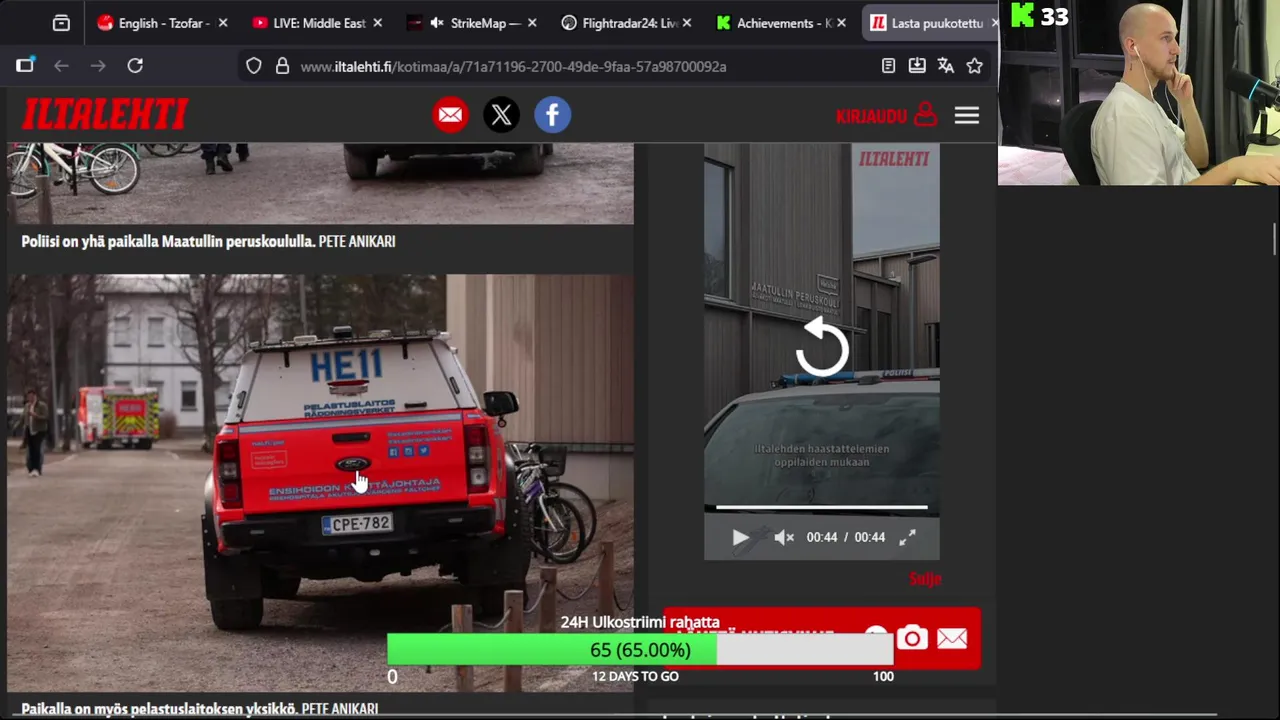Switch to the Achievements Kick tab
Image resolution: width=1280 pixels, height=720 pixels.
[781, 23]
